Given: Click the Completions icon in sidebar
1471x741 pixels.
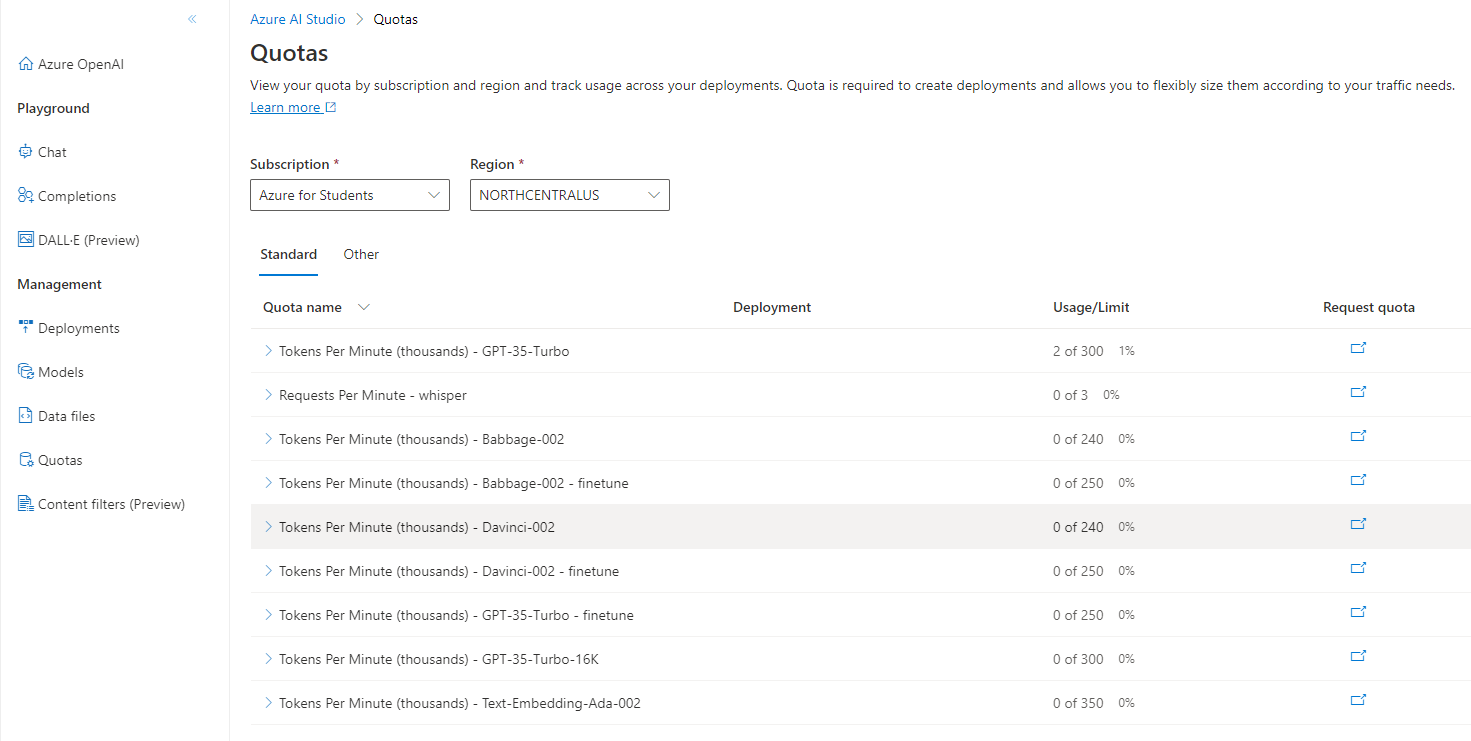Looking at the screenshot, I should (x=26, y=196).
